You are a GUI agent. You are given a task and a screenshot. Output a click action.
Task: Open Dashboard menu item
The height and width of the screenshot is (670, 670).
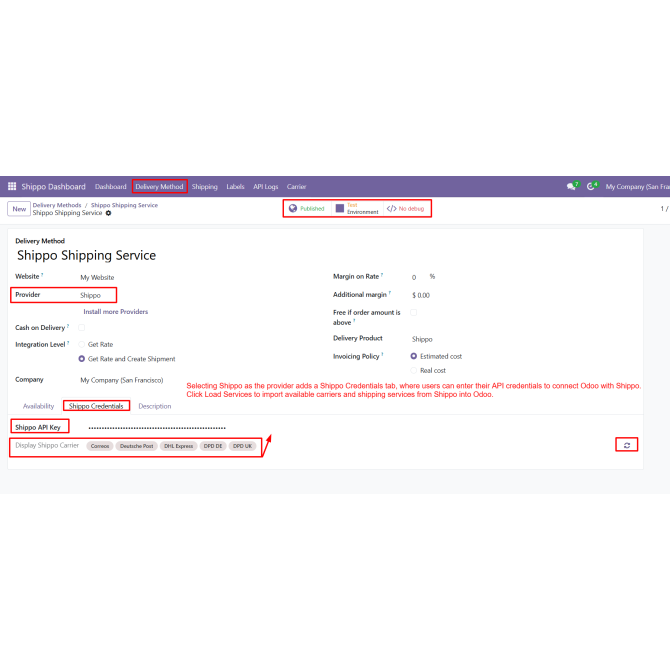(111, 187)
